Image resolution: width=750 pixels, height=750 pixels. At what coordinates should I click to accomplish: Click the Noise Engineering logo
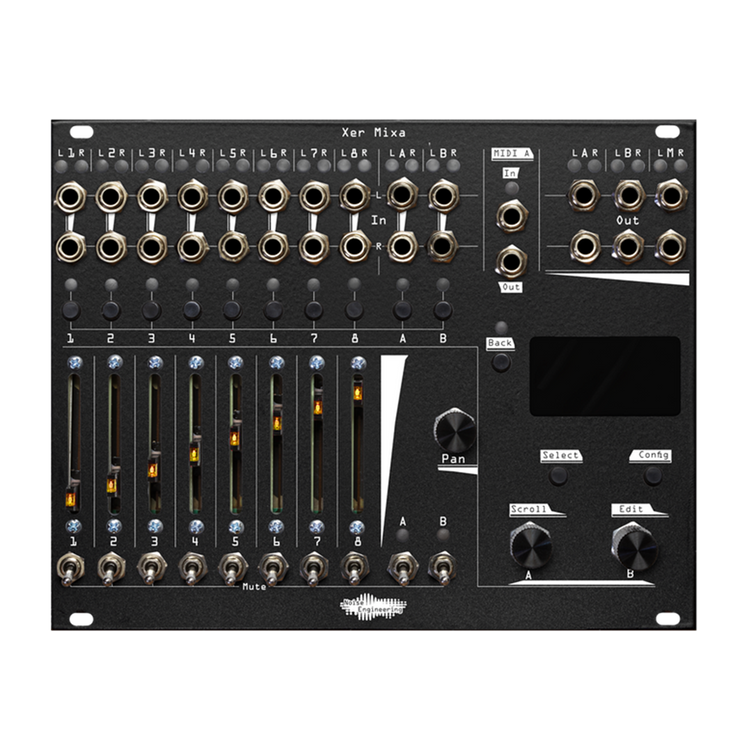[x=373, y=607]
